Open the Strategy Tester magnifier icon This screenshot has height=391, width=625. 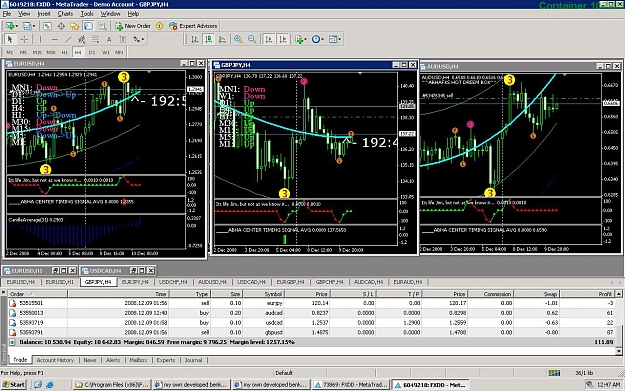pyautogui.click(x=102, y=26)
